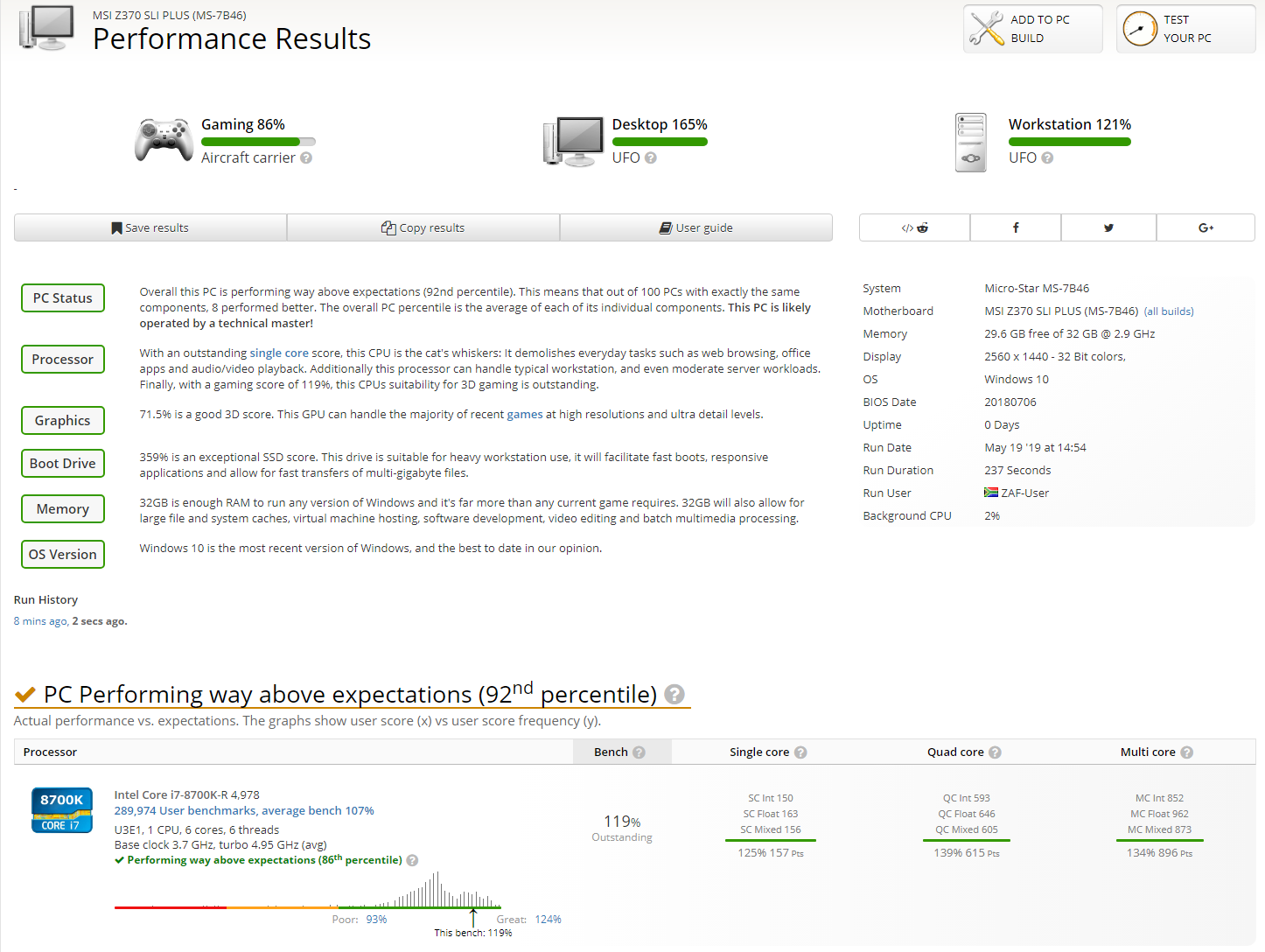Share results via Google Plus icon

(1206, 227)
